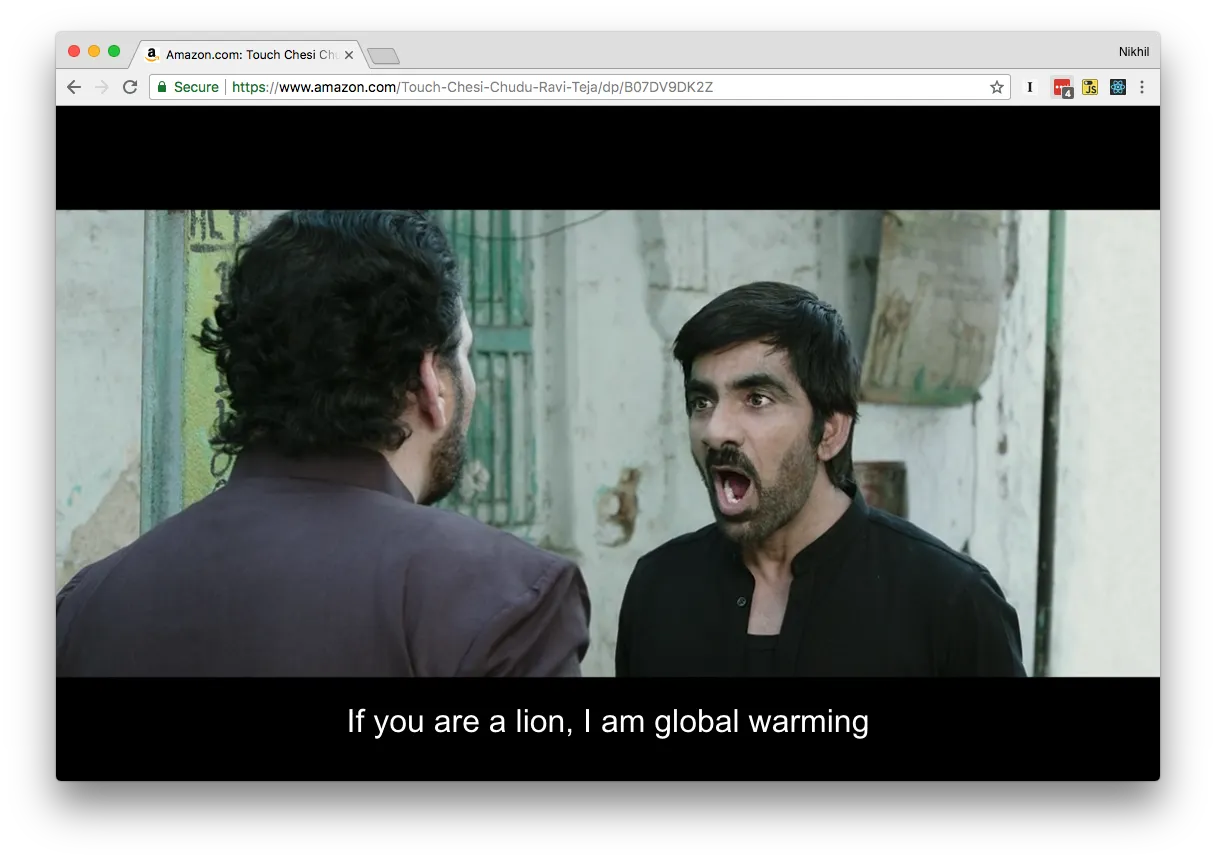The image size is (1216, 861).
Task: Go back to the previous page
Action: coord(74,87)
